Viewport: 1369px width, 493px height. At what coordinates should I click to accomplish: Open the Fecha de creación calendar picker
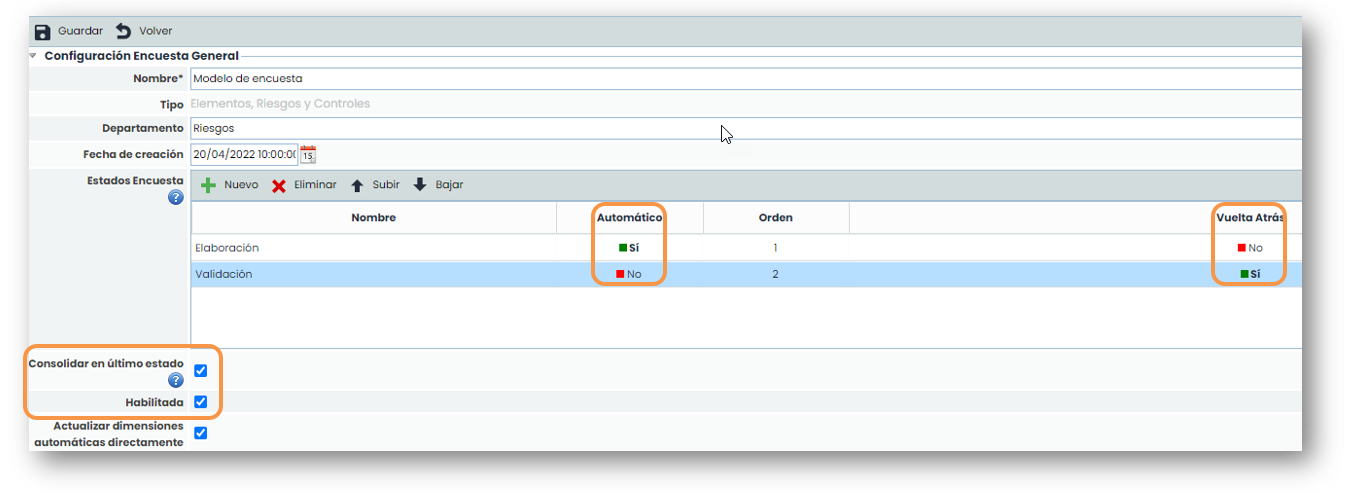308,154
